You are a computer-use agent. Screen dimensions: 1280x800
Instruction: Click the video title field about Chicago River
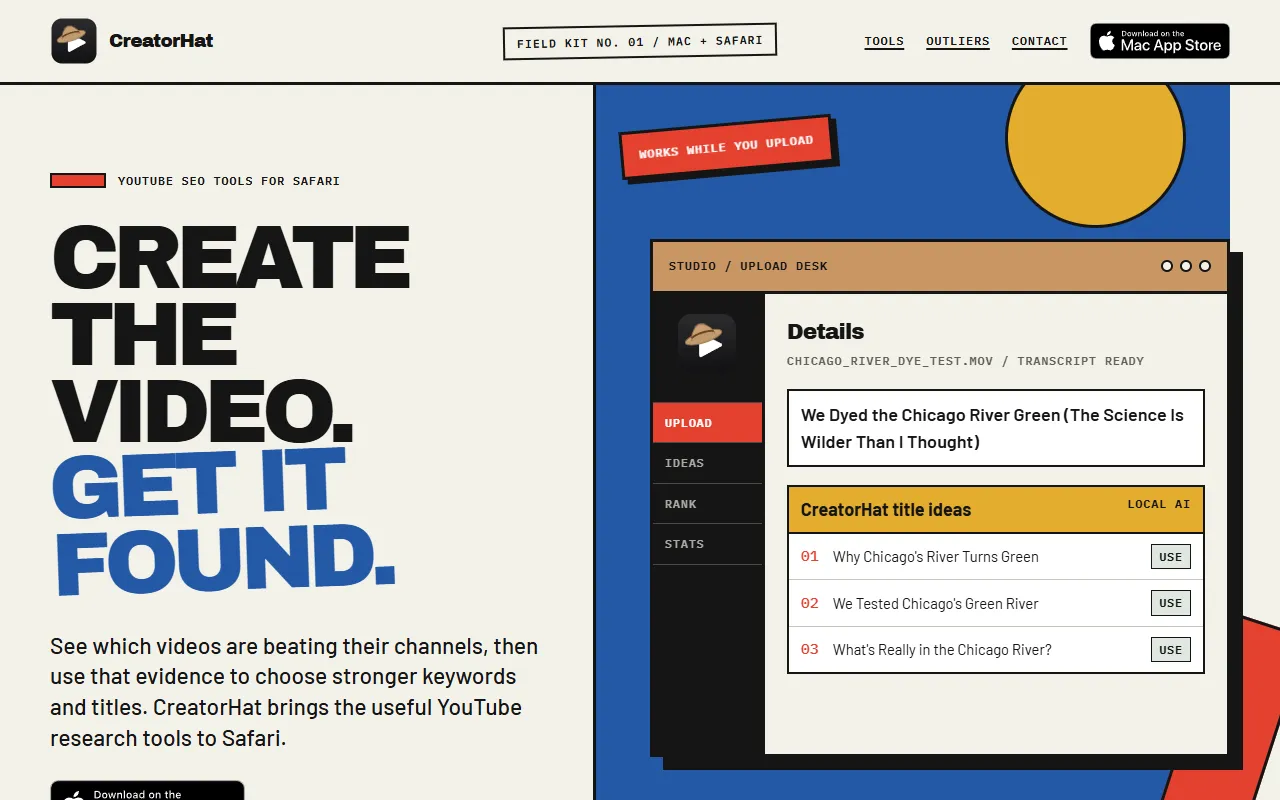[x=996, y=428]
